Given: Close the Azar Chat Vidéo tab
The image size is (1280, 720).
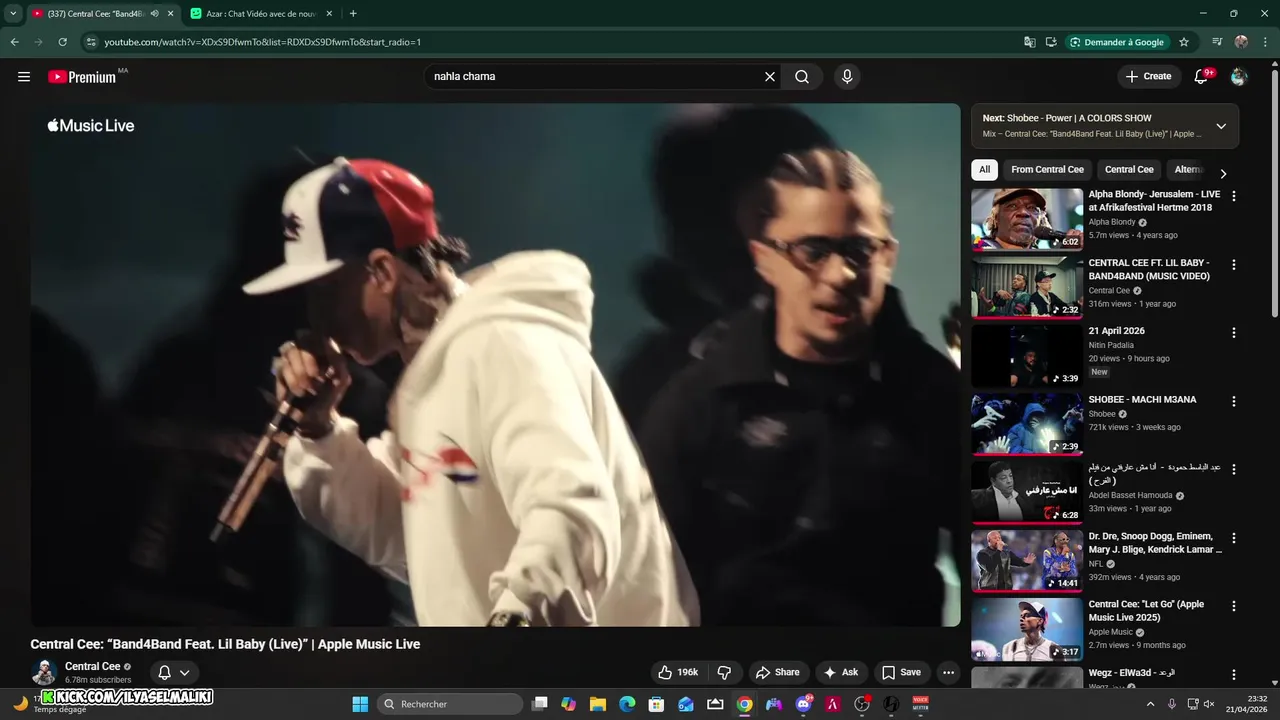Looking at the screenshot, I should [331, 14].
